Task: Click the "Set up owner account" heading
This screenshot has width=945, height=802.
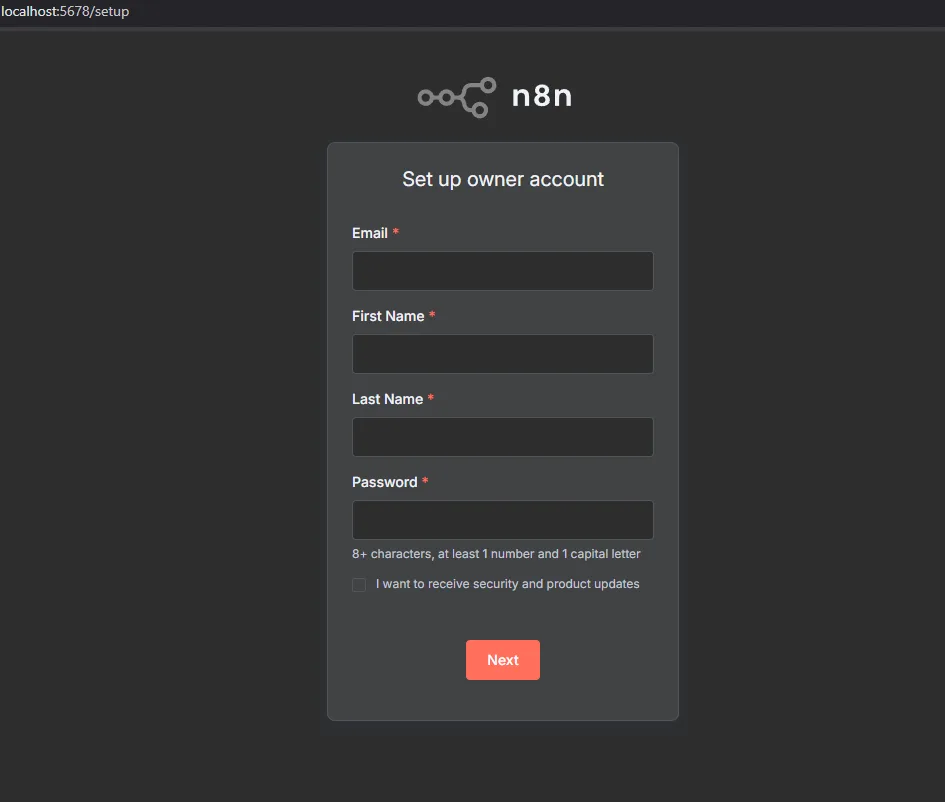Action: click(x=503, y=179)
